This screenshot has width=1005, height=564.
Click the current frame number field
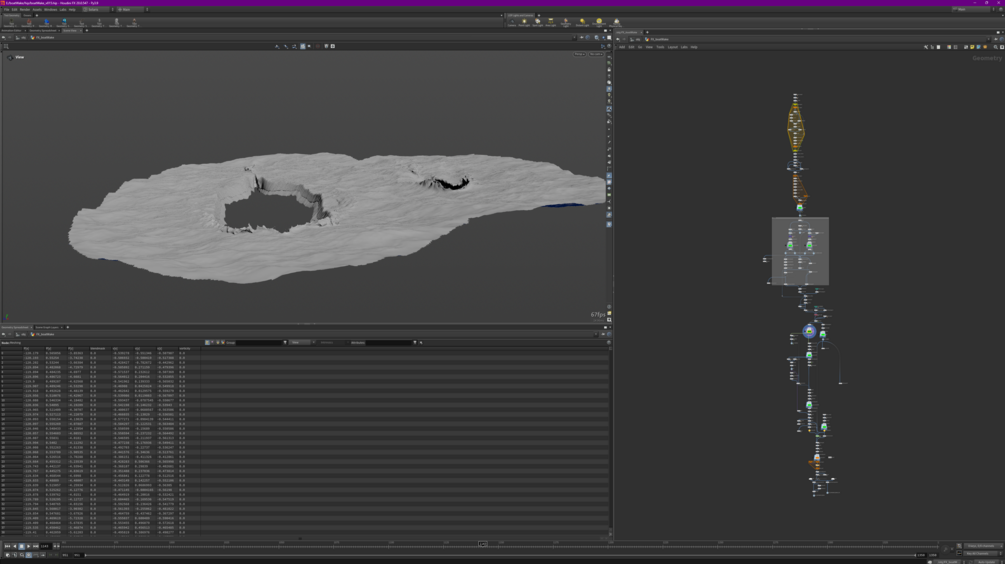[x=45, y=546]
